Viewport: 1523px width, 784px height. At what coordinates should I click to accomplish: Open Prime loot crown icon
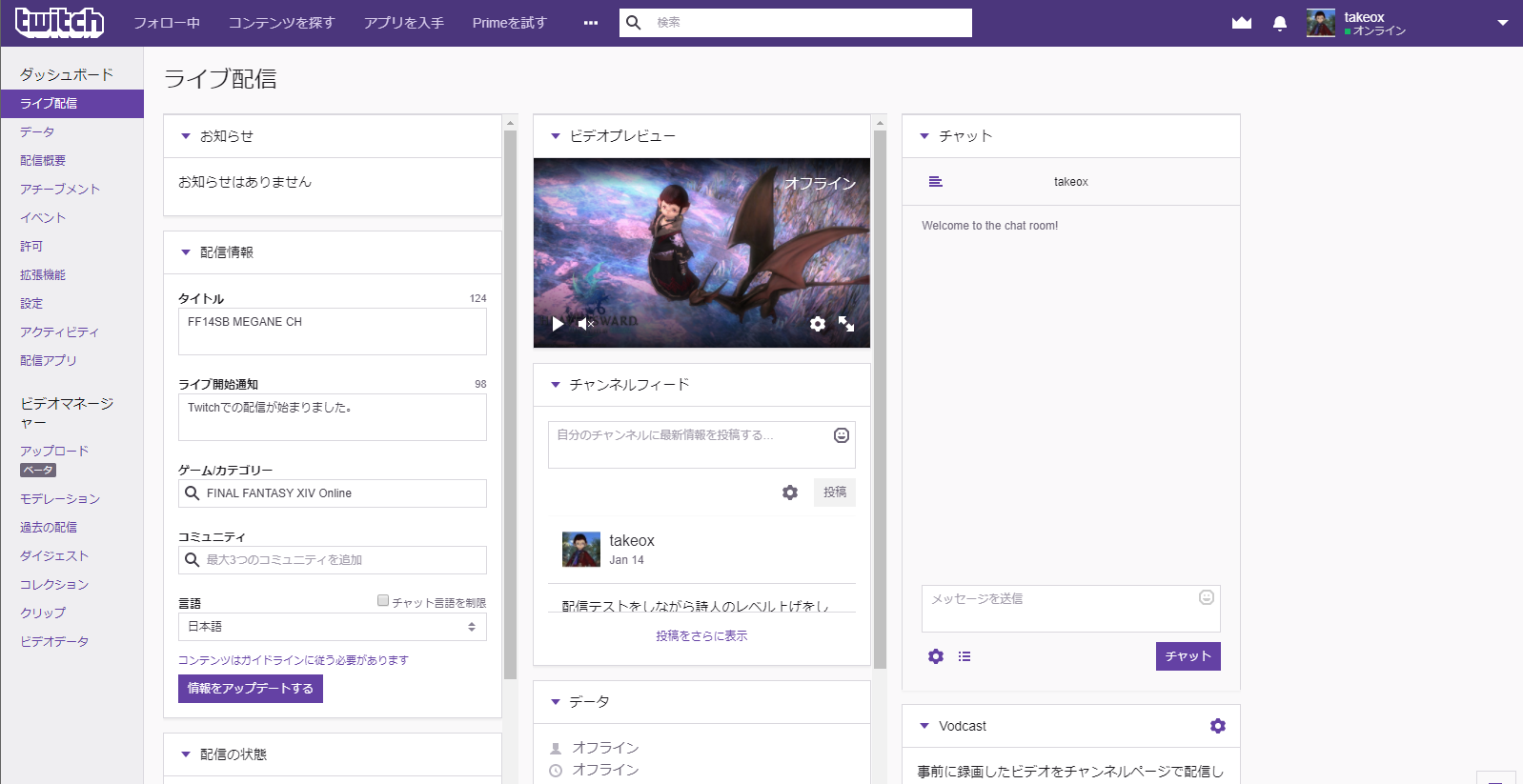point(1242,23)
